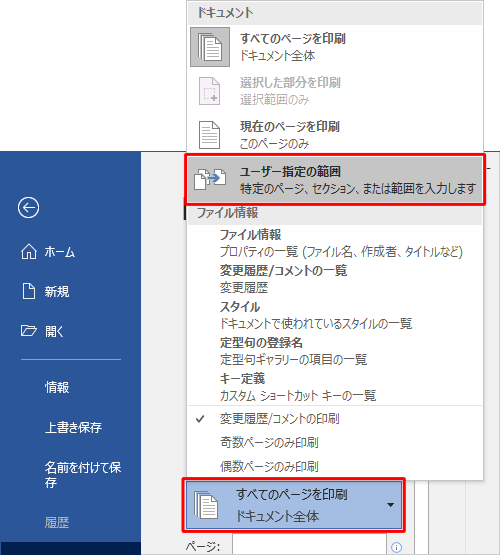This screenshot has width=500, height=555.
Task: Select 現在のページを印刷 option
Action: (x=334, y=135)
